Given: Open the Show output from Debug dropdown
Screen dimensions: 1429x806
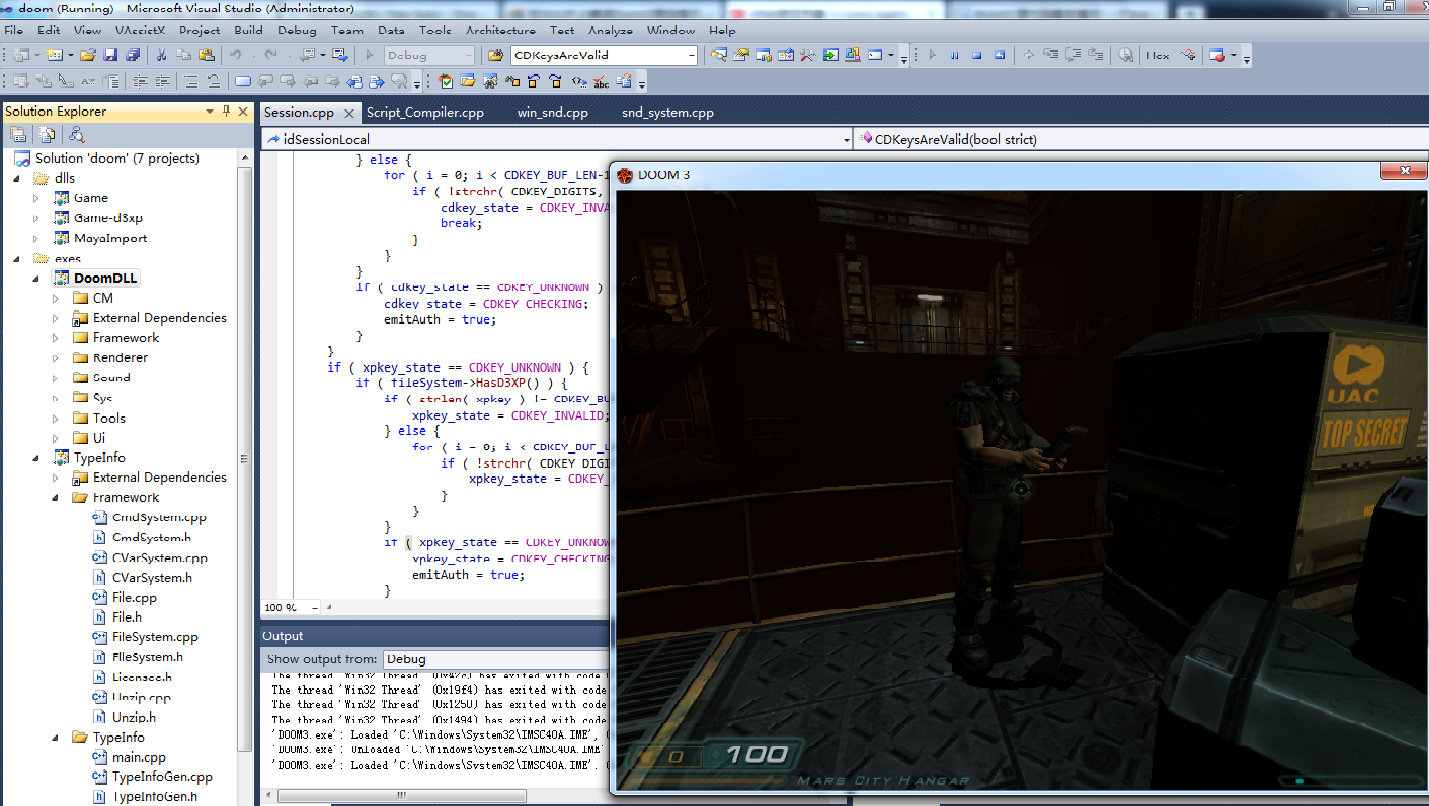Looking at the screenshot, I should click(x=495, y=659).
